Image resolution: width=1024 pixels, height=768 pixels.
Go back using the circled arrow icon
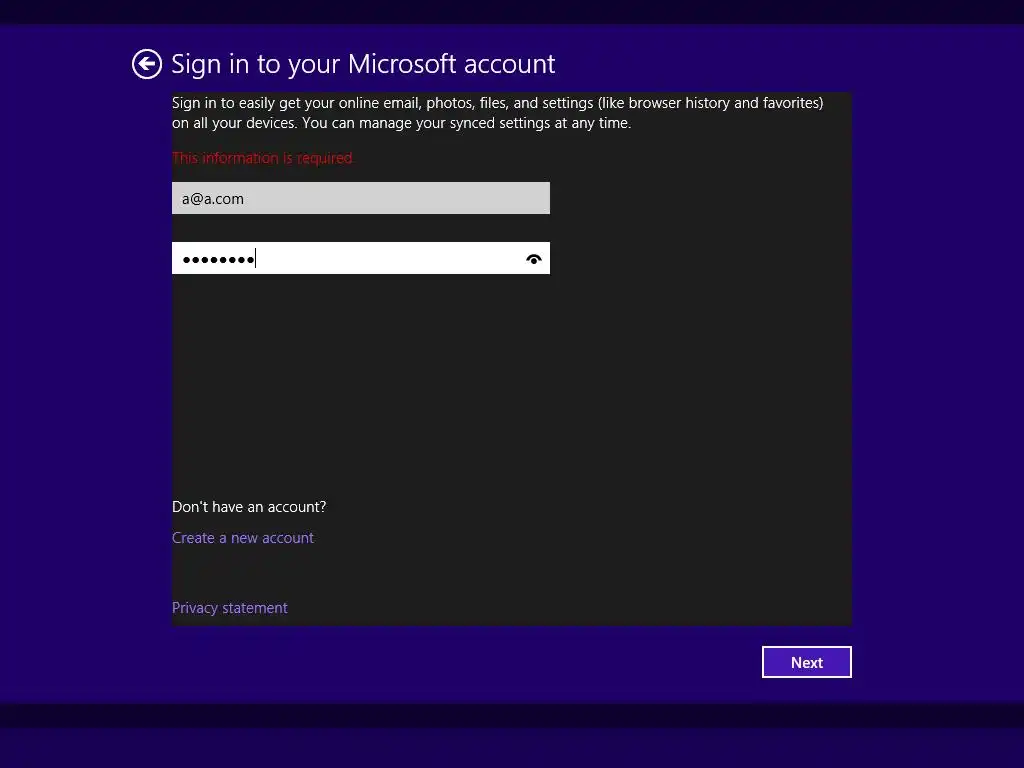pos(146,64)
